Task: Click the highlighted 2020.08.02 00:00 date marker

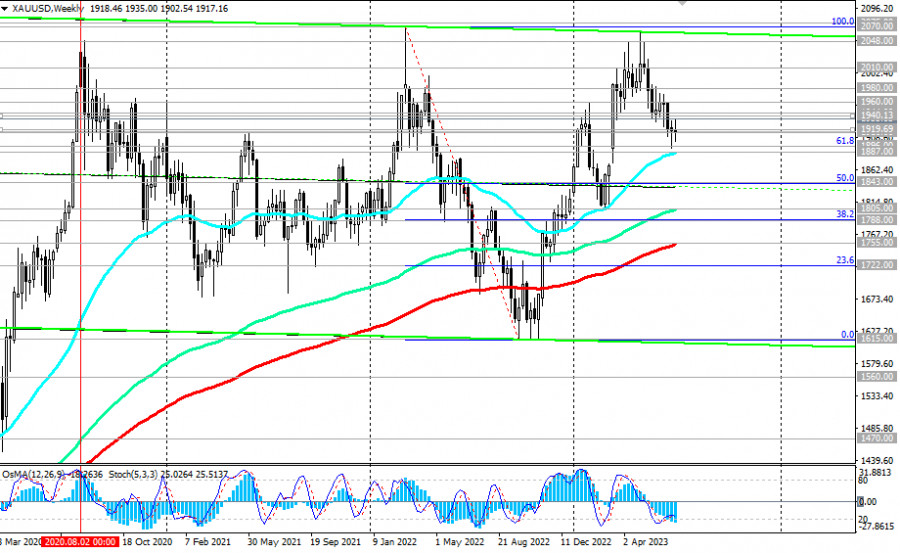Action: (80, 542)
